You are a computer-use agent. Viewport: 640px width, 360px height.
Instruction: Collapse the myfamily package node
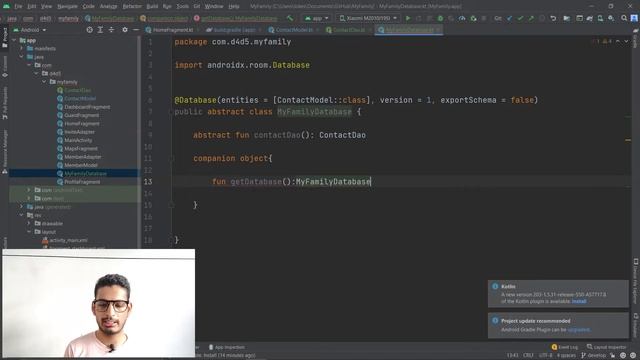pyautogui.click(x=44, y=82)
